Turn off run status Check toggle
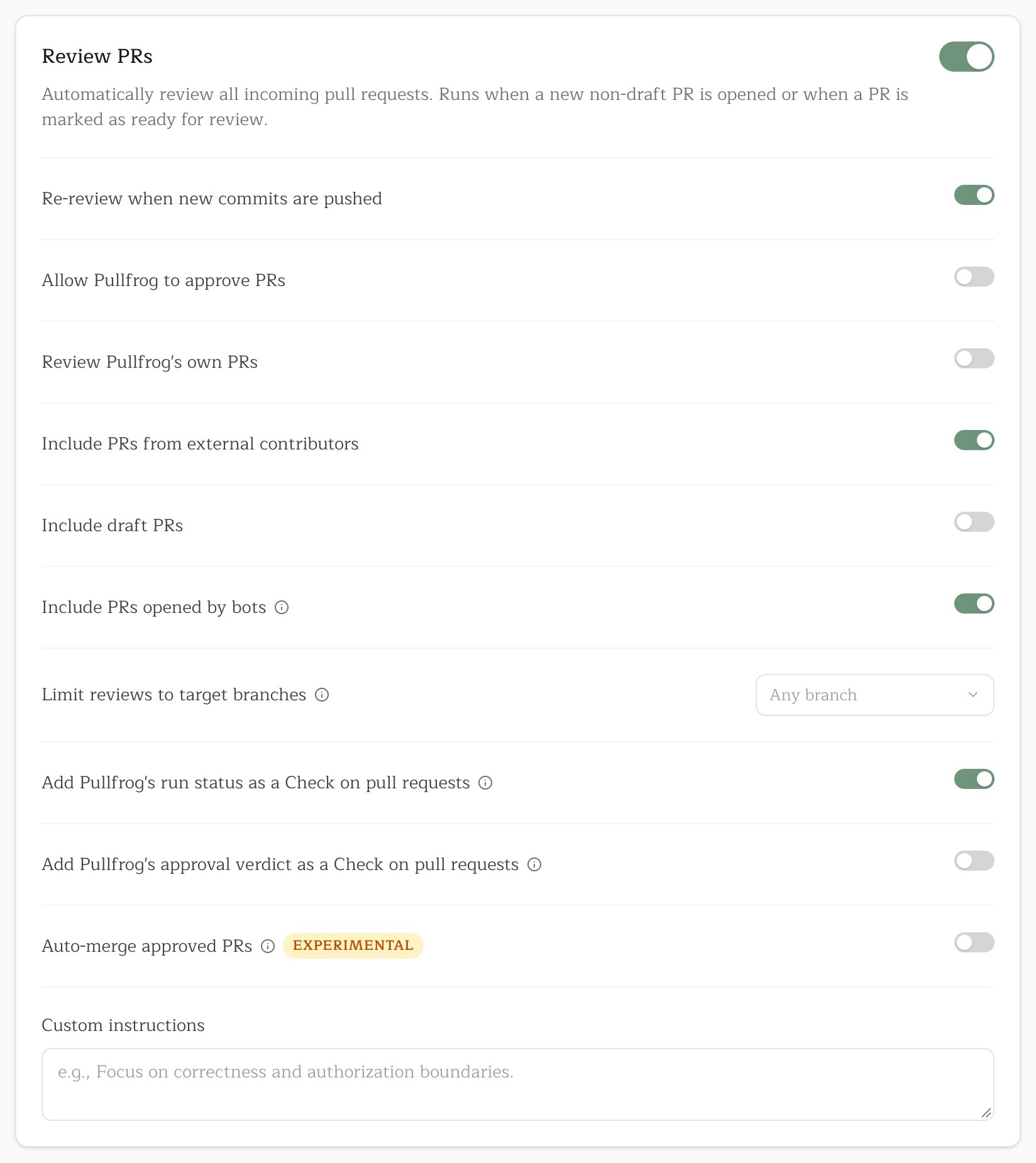 pos(974,779)
